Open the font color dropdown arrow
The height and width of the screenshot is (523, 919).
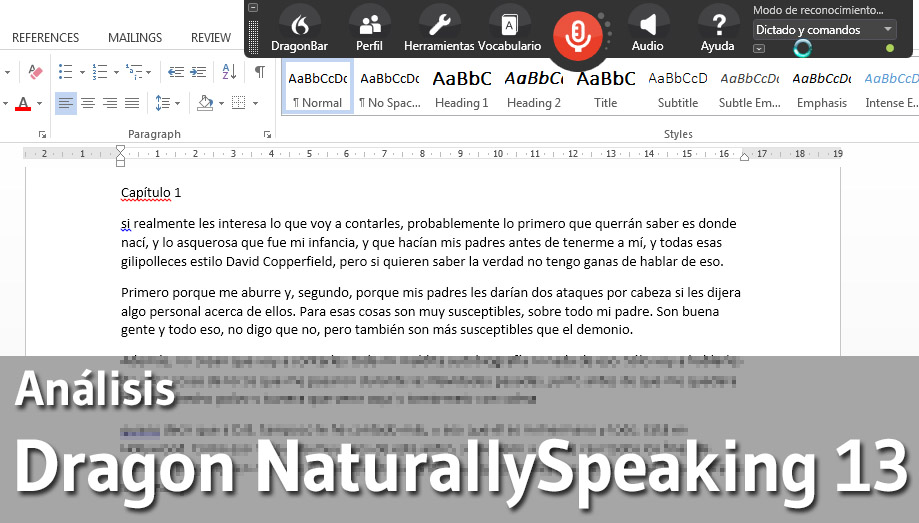39,104
